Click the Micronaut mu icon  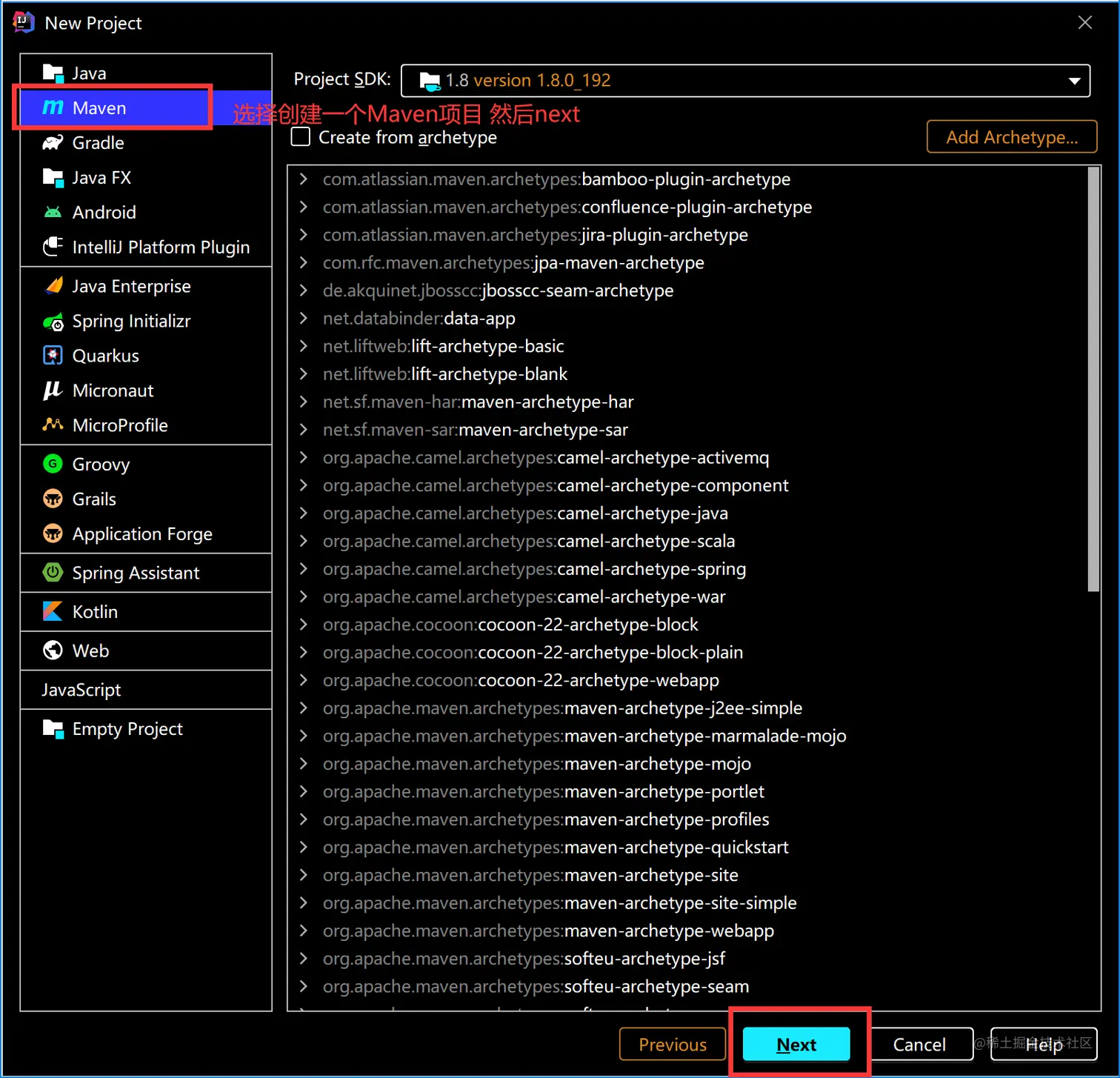pyautogui.click(x=52, y=390)
